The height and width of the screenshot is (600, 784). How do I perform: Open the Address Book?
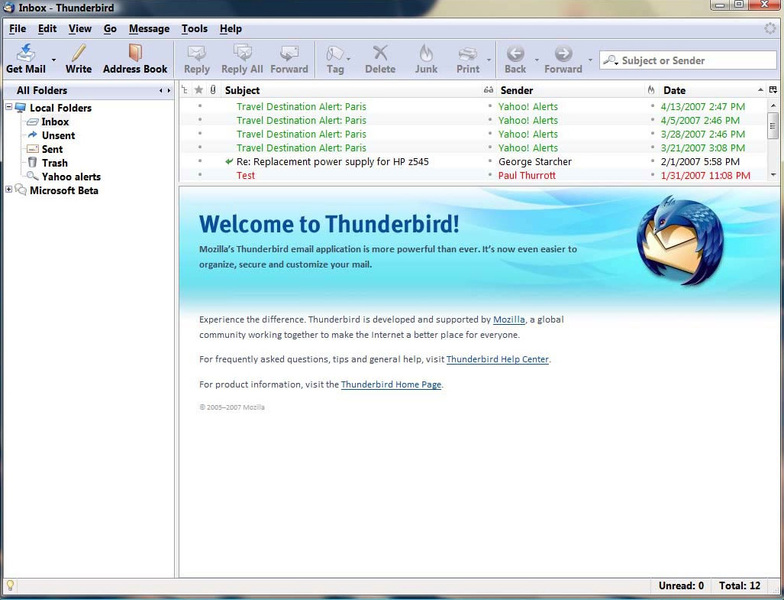pos(135,59)
